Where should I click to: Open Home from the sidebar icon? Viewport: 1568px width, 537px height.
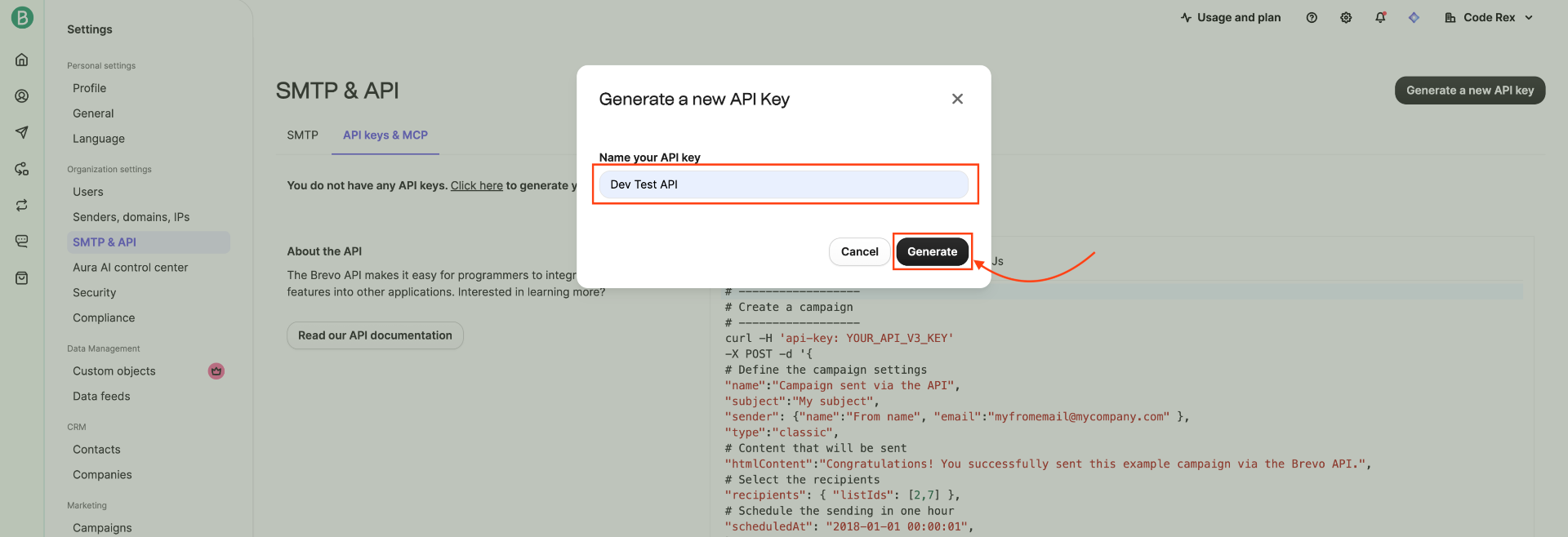coord(22,60)
